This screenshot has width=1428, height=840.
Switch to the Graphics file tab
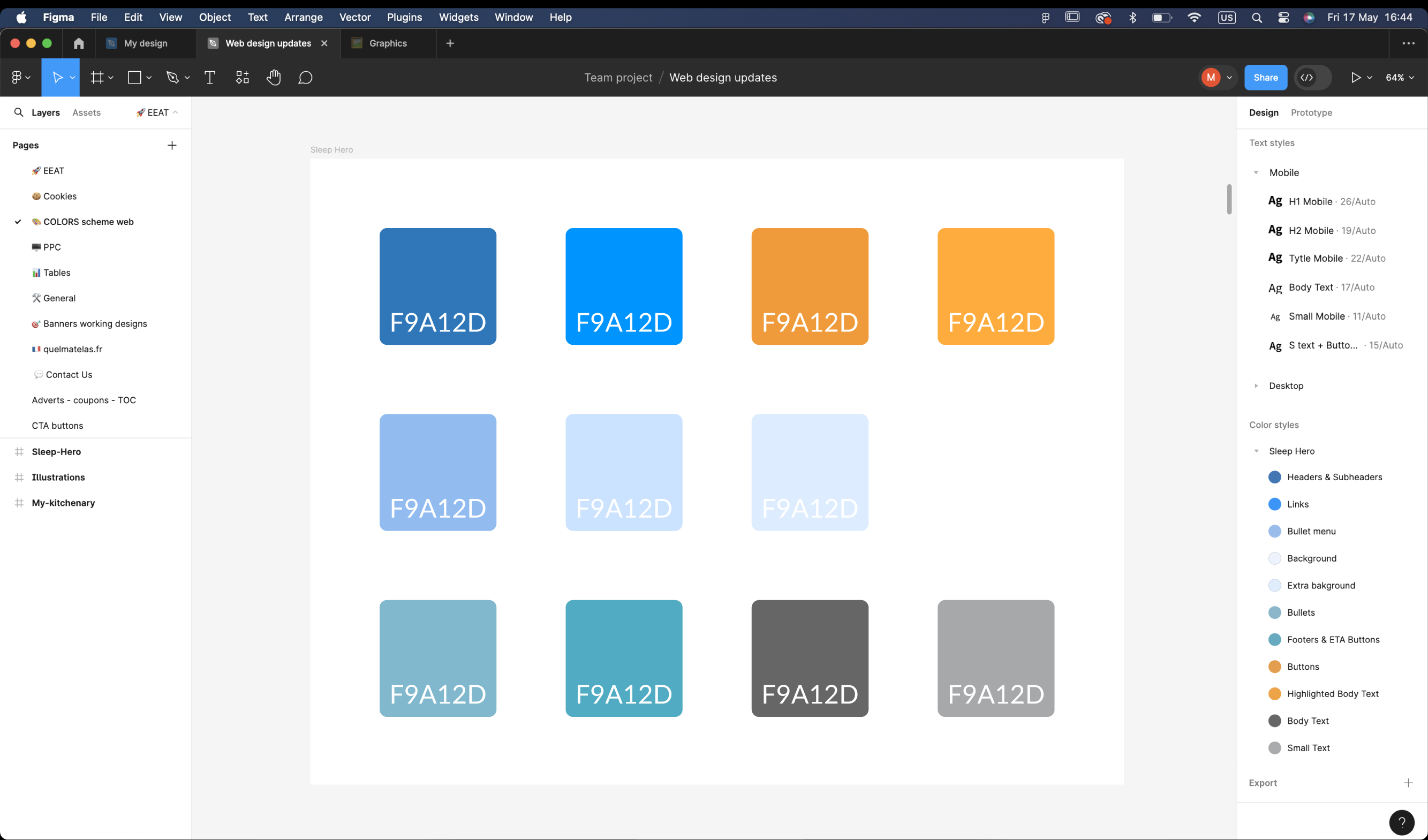click(x=388, y=43)
